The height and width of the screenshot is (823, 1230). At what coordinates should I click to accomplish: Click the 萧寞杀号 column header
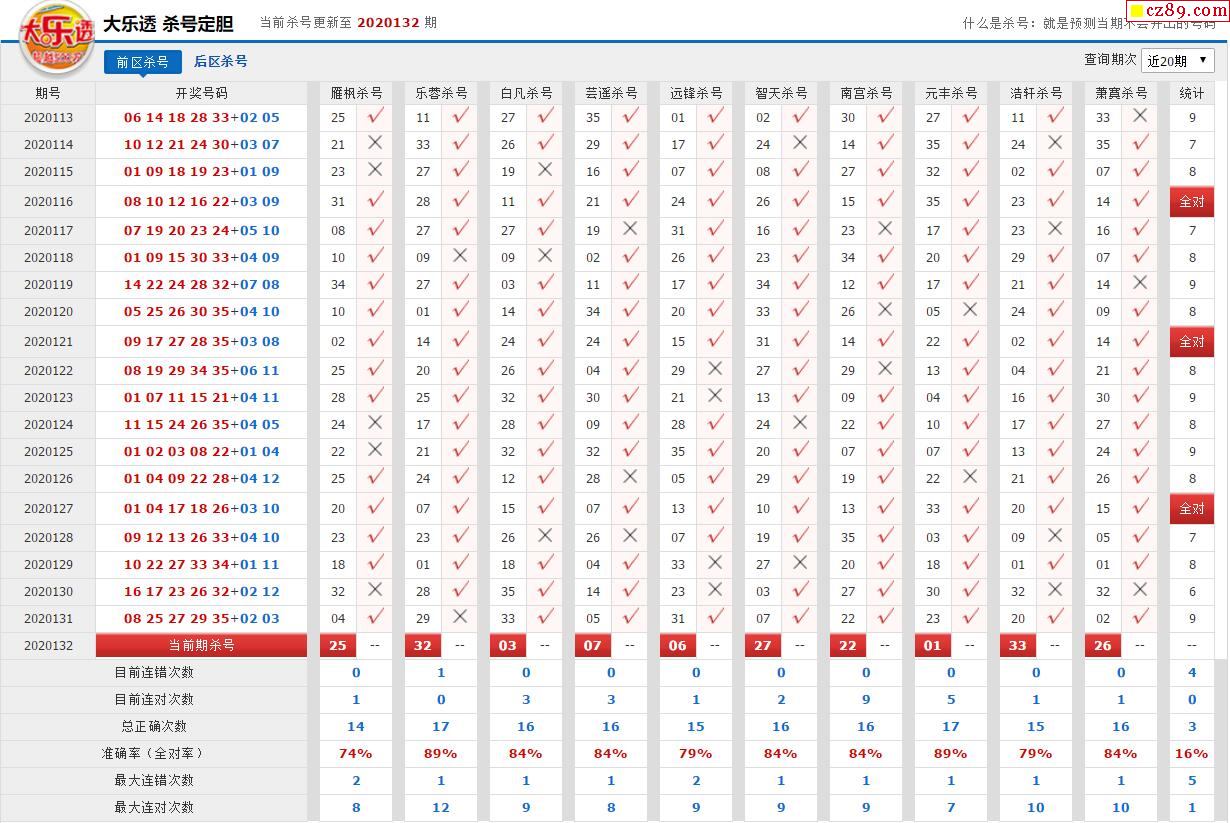(1121, 93)
